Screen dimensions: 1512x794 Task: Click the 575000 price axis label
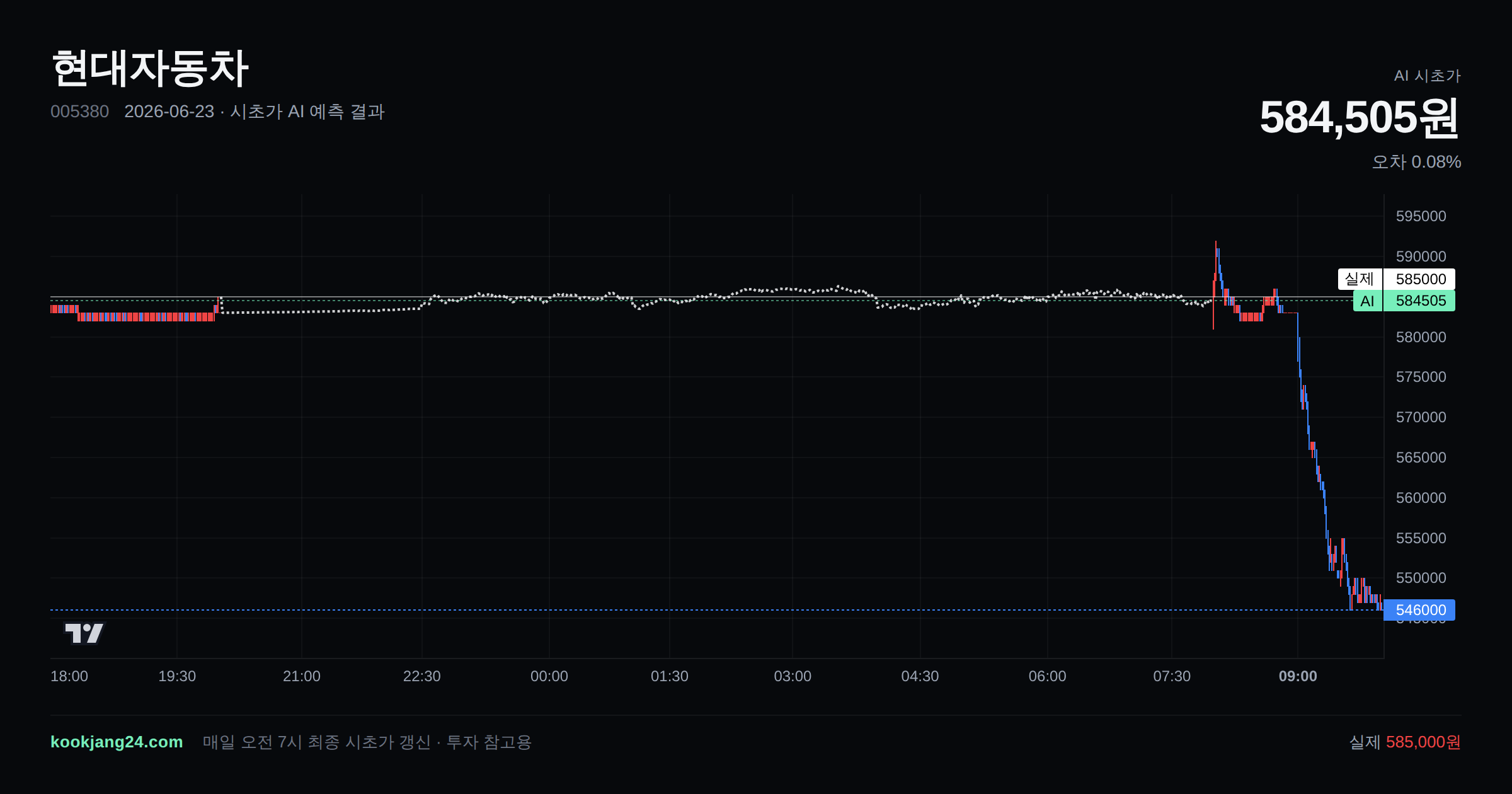tap(1421, 377)
